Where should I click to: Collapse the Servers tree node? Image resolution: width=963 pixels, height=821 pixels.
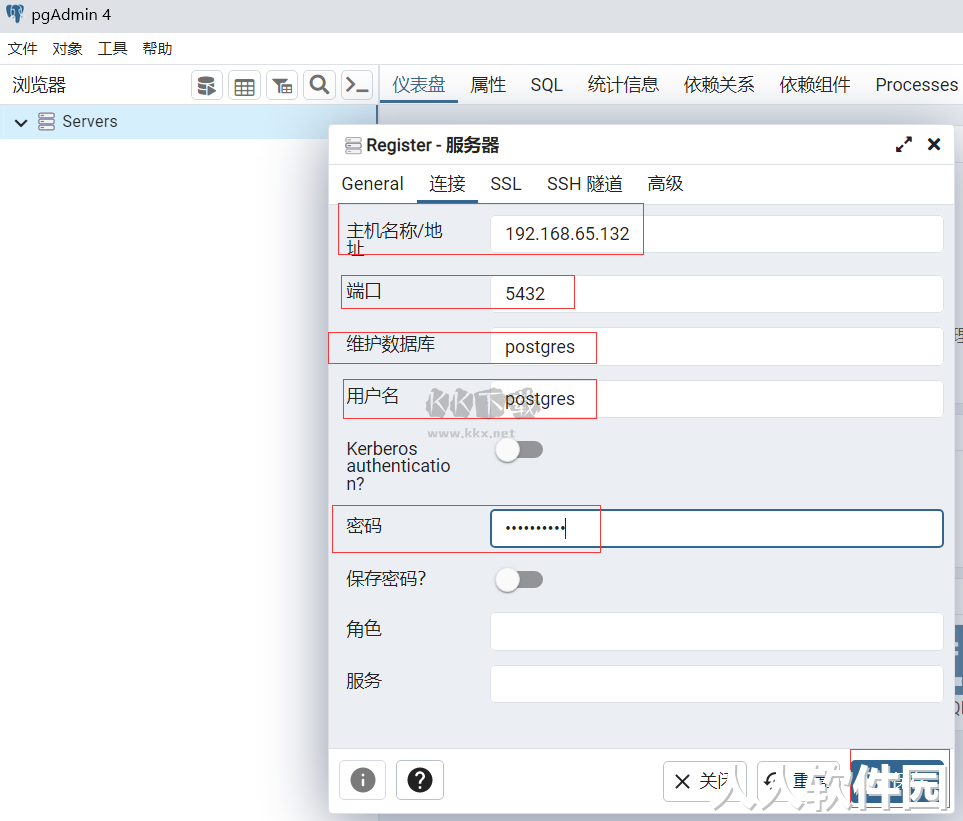tap(21, 122)
